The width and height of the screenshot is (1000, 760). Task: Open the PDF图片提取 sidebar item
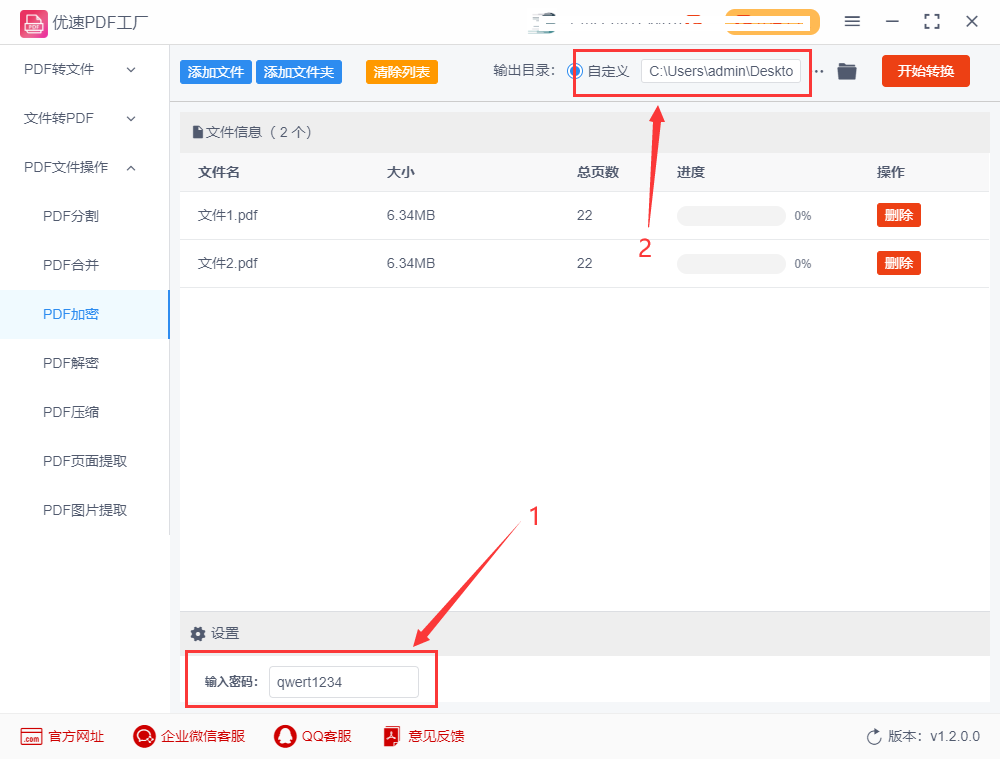point(85,511)
